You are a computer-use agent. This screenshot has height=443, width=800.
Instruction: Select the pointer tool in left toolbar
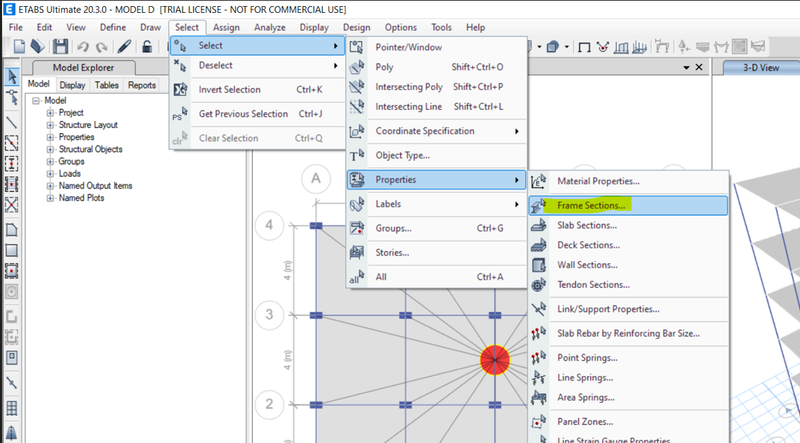12,77
